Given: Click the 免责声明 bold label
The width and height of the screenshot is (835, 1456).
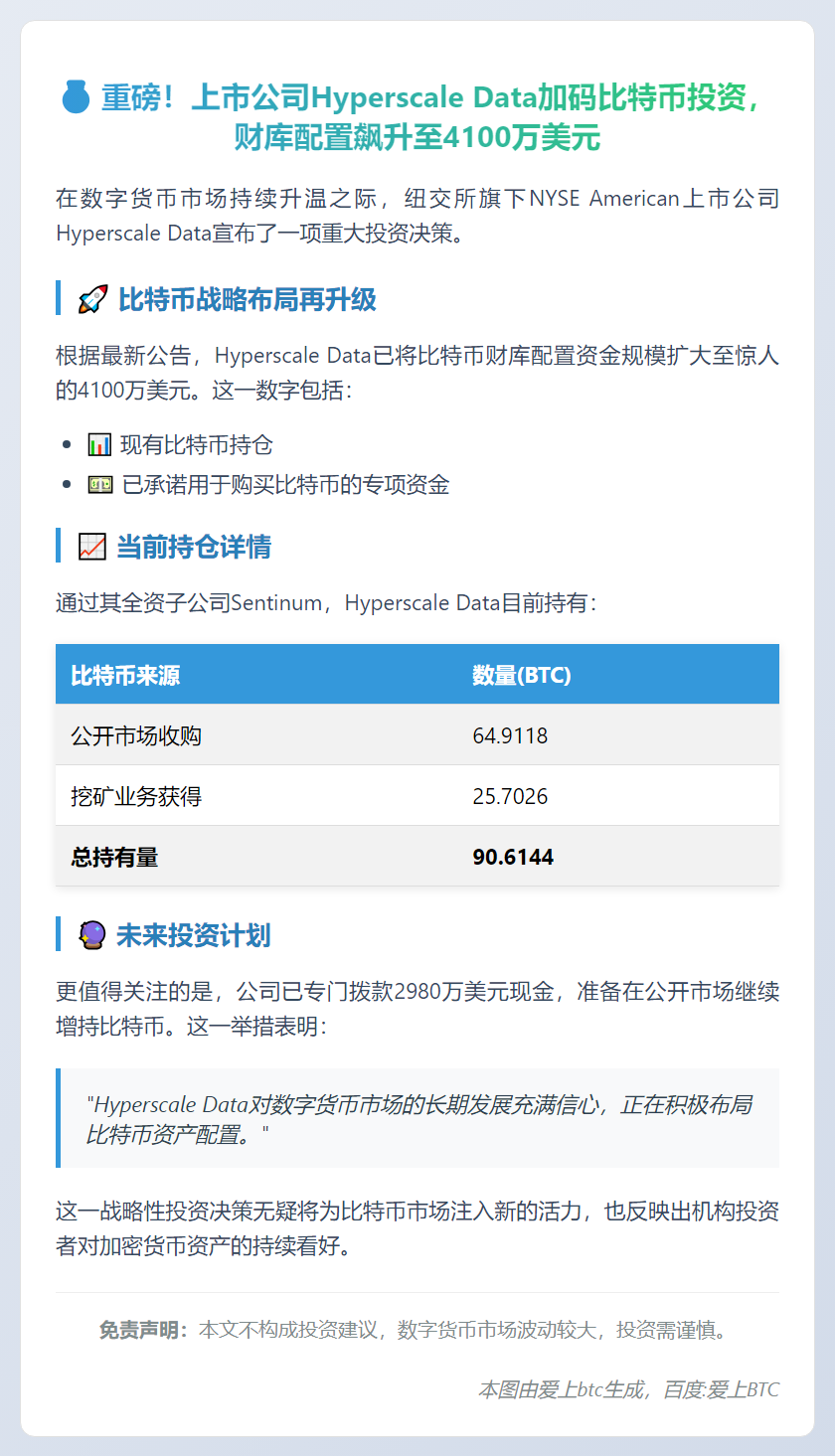Looking at the screenshot, I should point(143,1330).
